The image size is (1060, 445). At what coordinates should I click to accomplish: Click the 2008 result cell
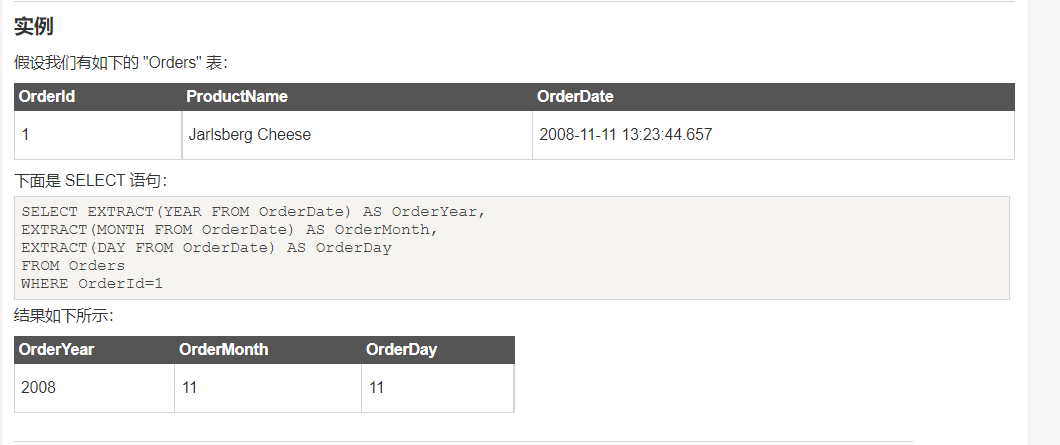tap(38, 388)
